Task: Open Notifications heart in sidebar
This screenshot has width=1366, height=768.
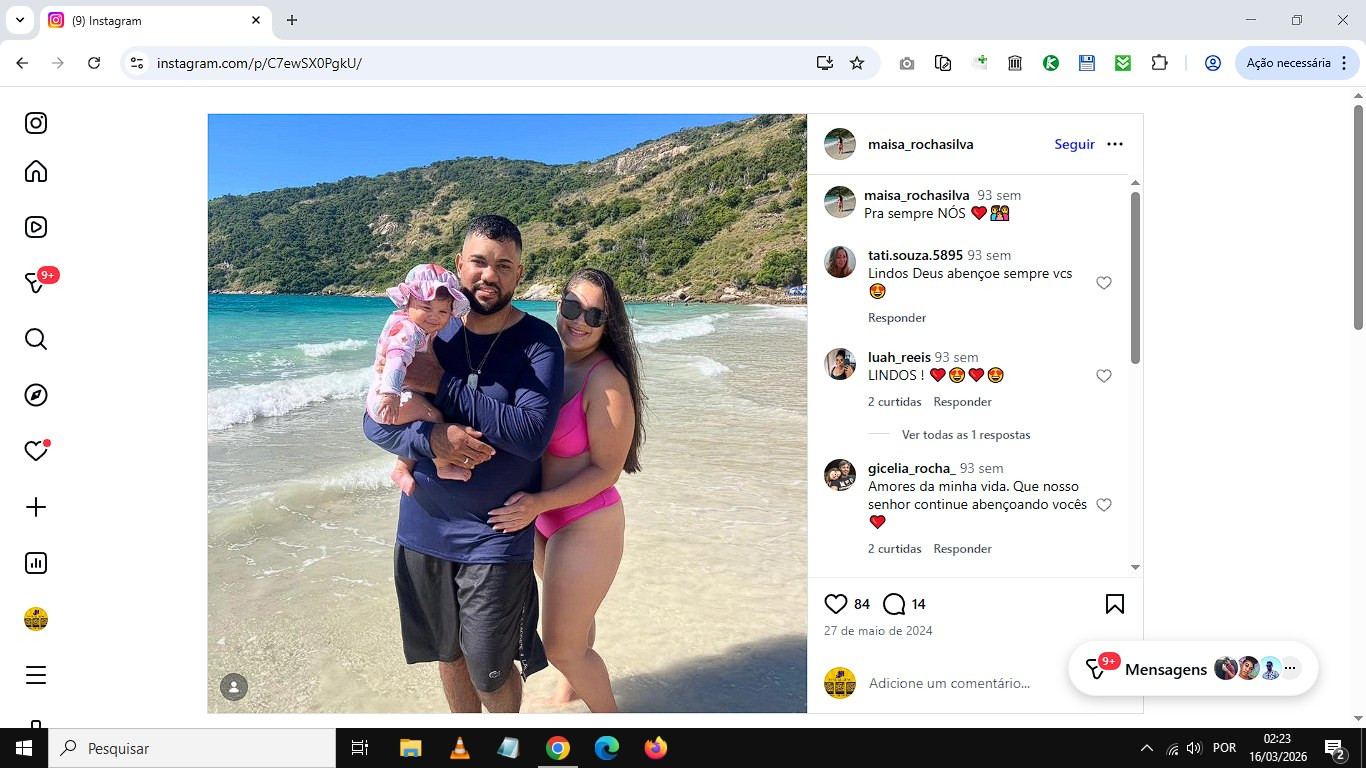Action: [36, 451]
